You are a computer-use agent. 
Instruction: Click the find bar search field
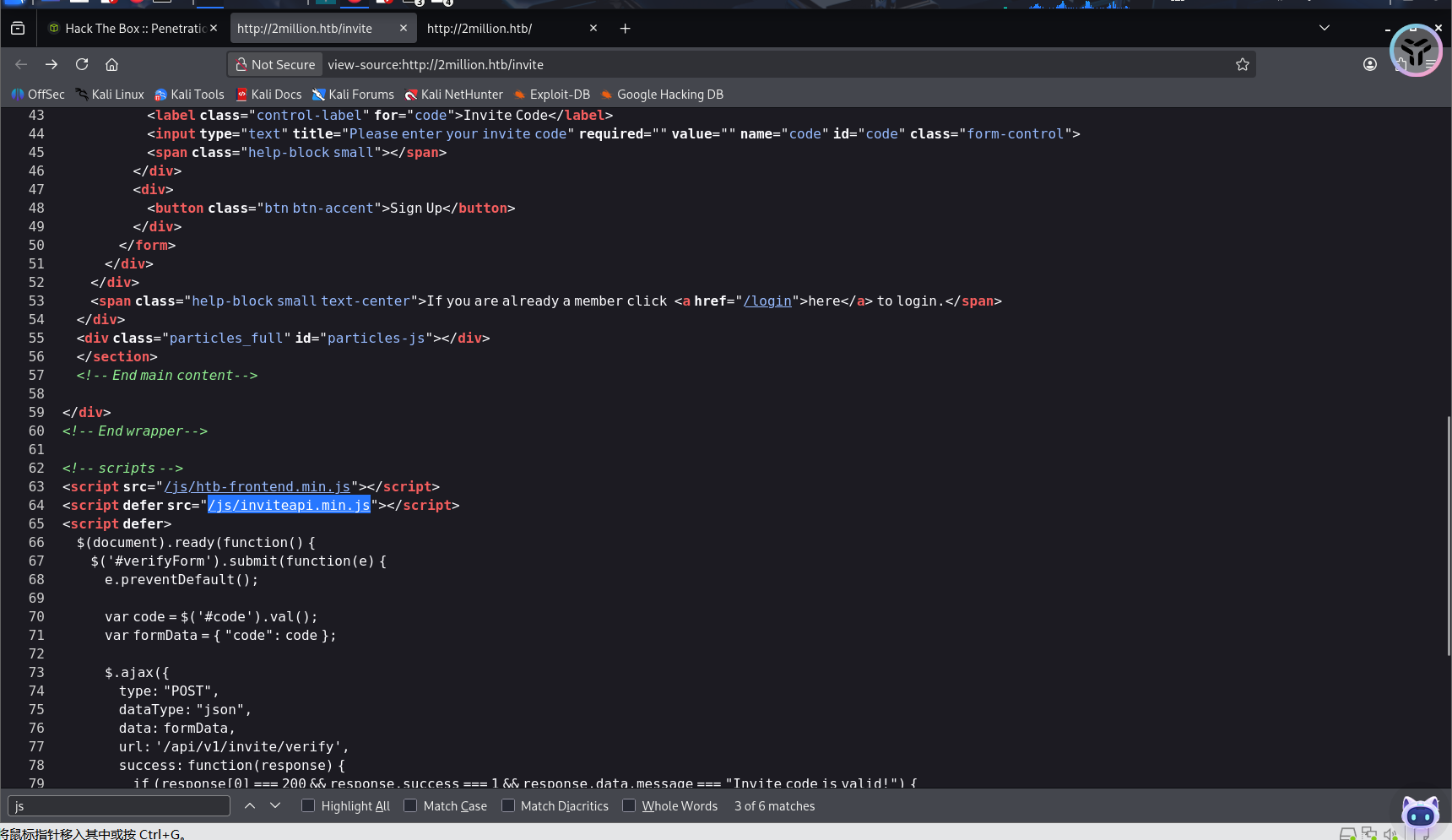tap(119, 806)
